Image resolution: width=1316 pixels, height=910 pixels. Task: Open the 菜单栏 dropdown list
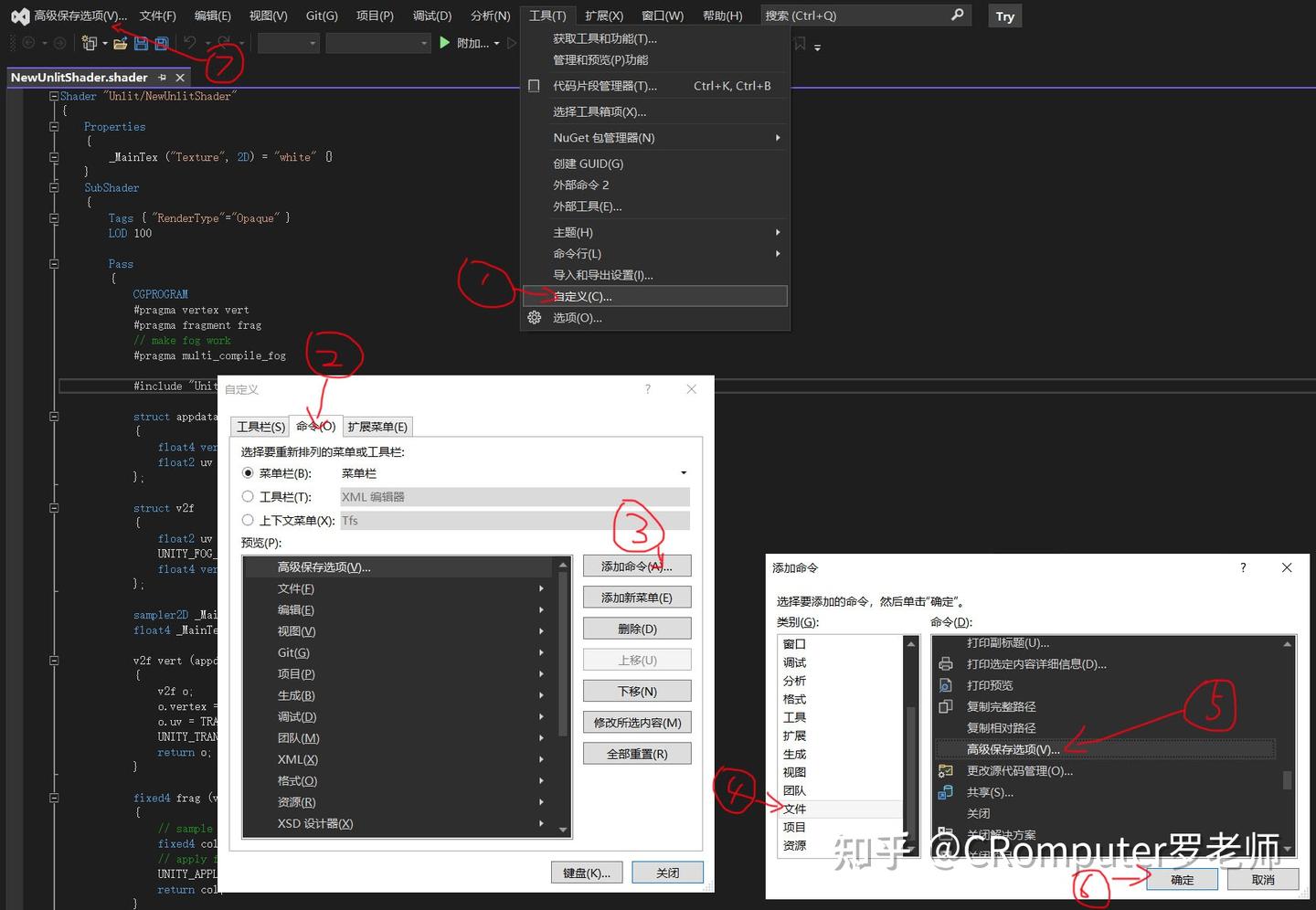pyautogui.click(x=684, y=473)
